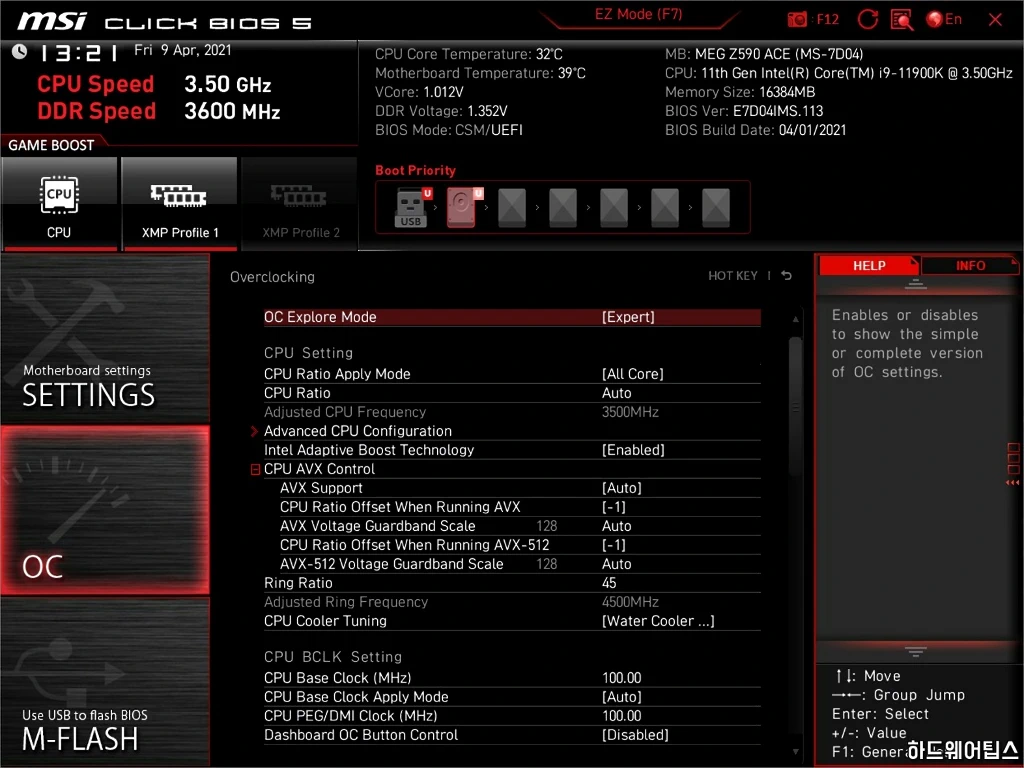Viewport: 1024px width, 768px height.
Task: Click the clock time 13:21 display
Action: coord(78,53)
